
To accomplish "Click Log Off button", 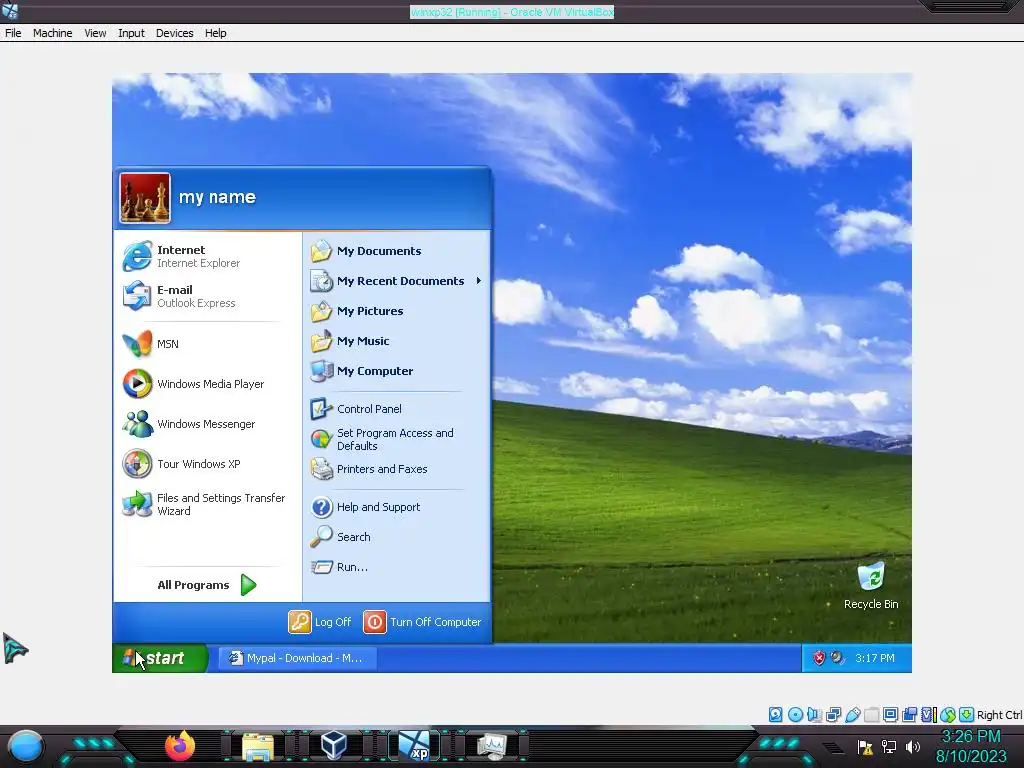I will tap(320, 622).
